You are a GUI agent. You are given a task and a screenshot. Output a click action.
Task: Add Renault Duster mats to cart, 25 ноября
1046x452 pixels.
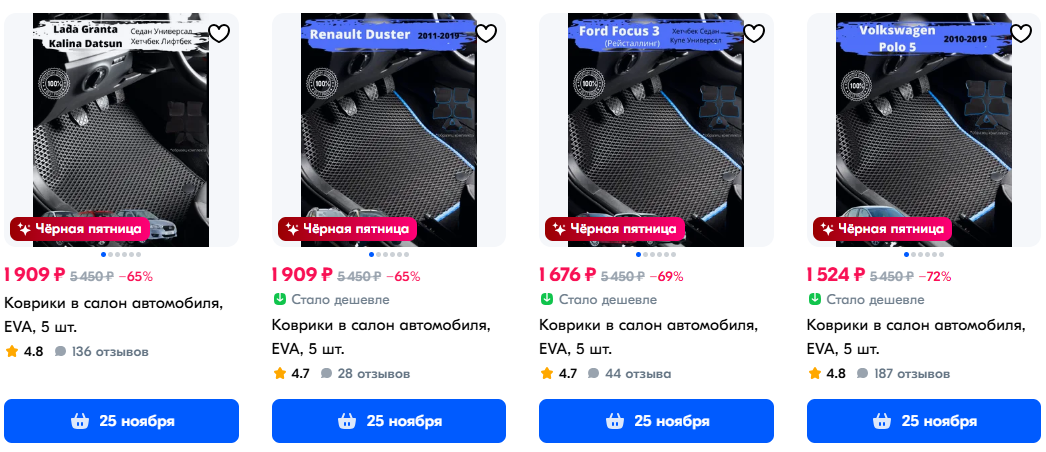(389, 421)
